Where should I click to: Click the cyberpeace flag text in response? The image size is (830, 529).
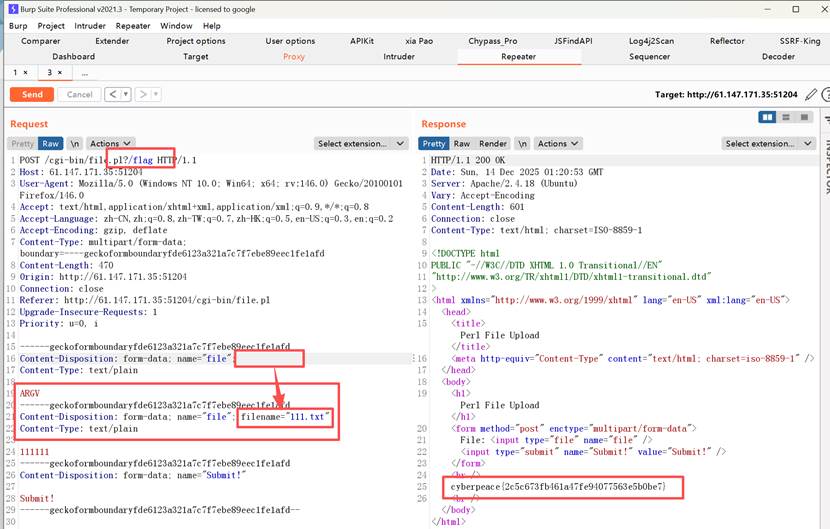point(558,486)
